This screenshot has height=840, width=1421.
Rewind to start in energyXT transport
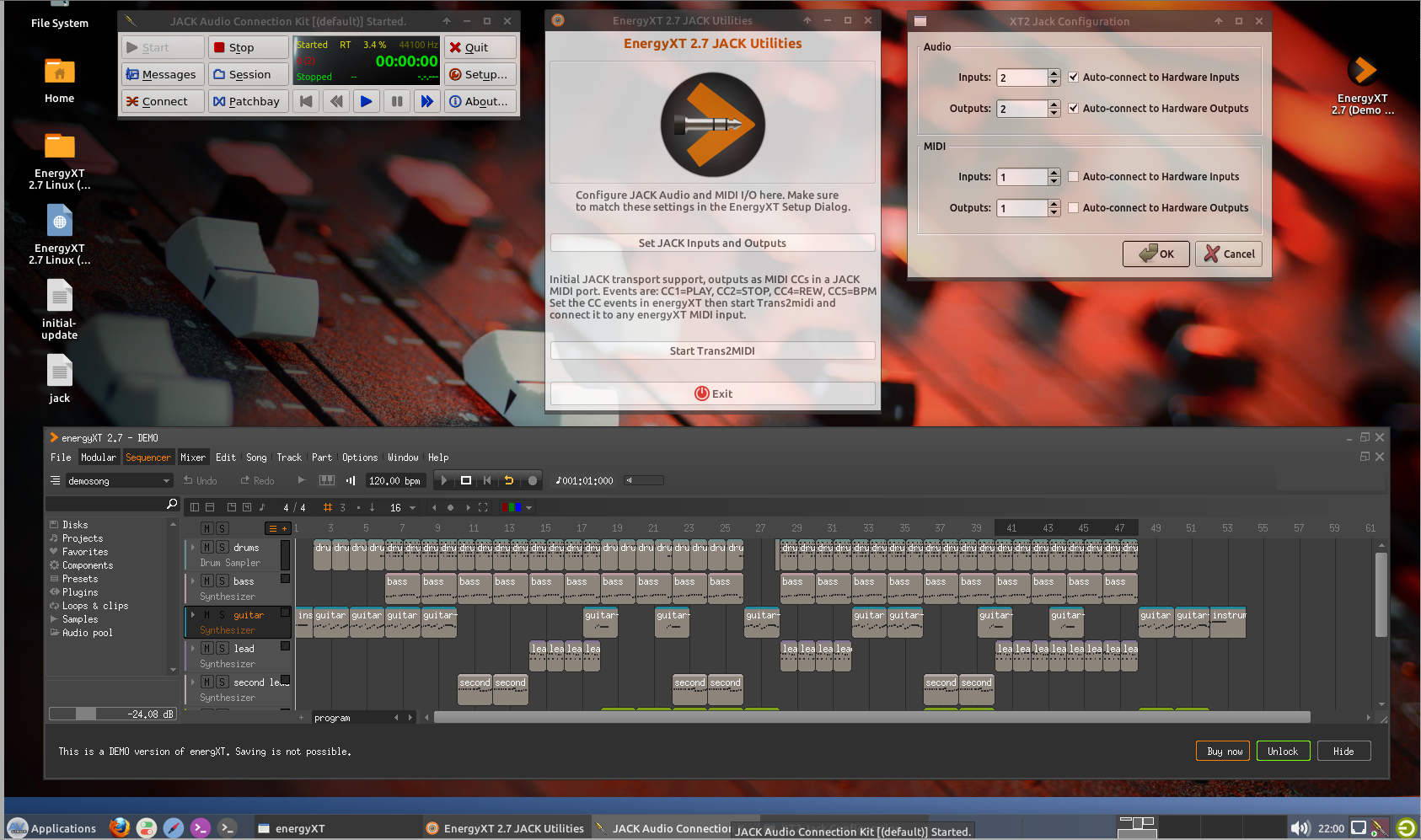pos(487,480)
